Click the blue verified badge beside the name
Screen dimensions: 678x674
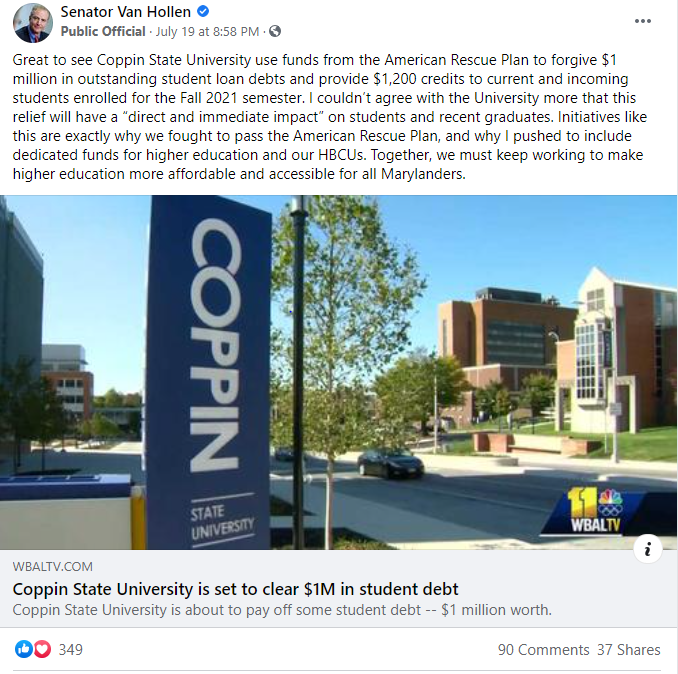[203, 12]
